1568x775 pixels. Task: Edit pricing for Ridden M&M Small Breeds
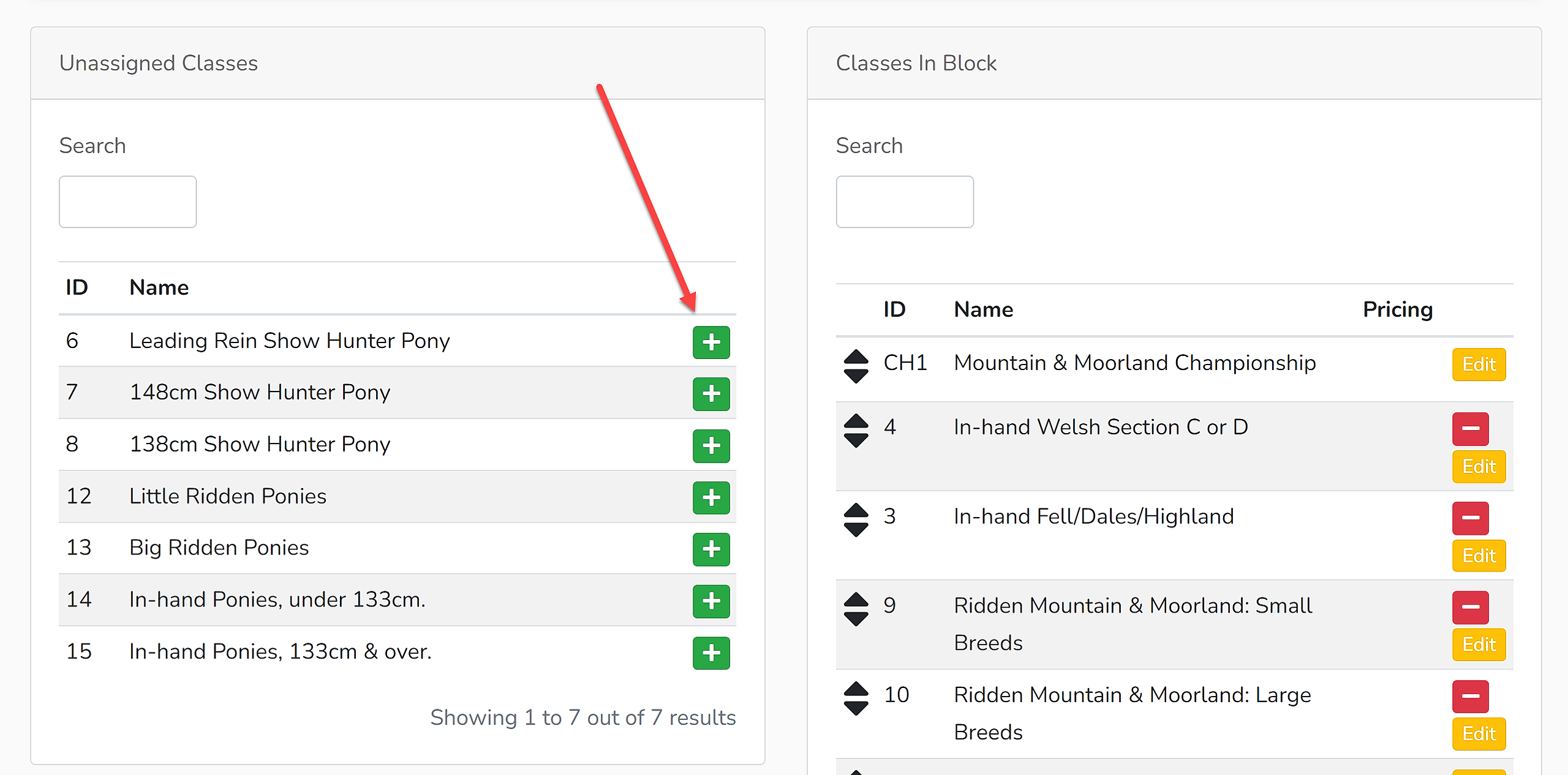[1479, 645]
